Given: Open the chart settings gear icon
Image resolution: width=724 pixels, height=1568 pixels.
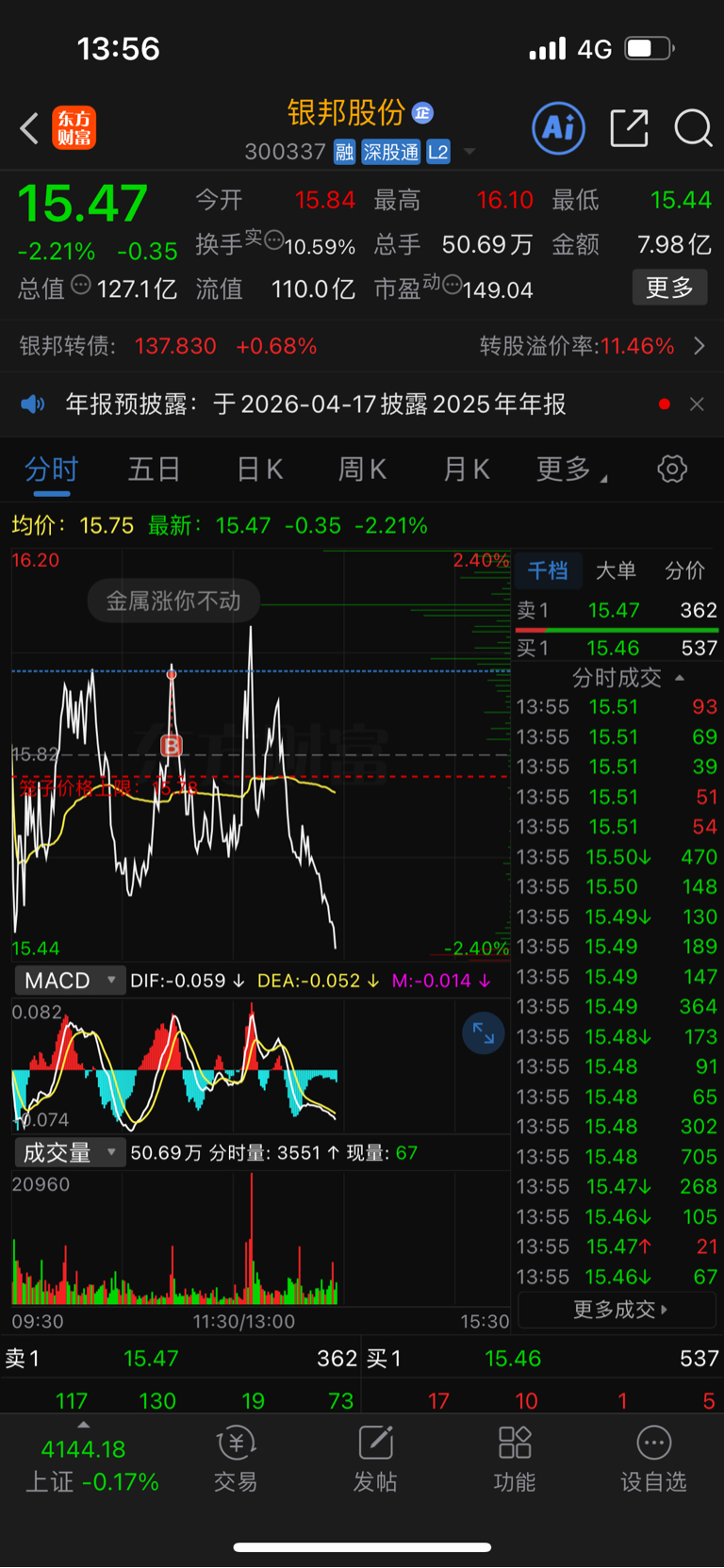Looking at the screenshot, I should point(672,469).
